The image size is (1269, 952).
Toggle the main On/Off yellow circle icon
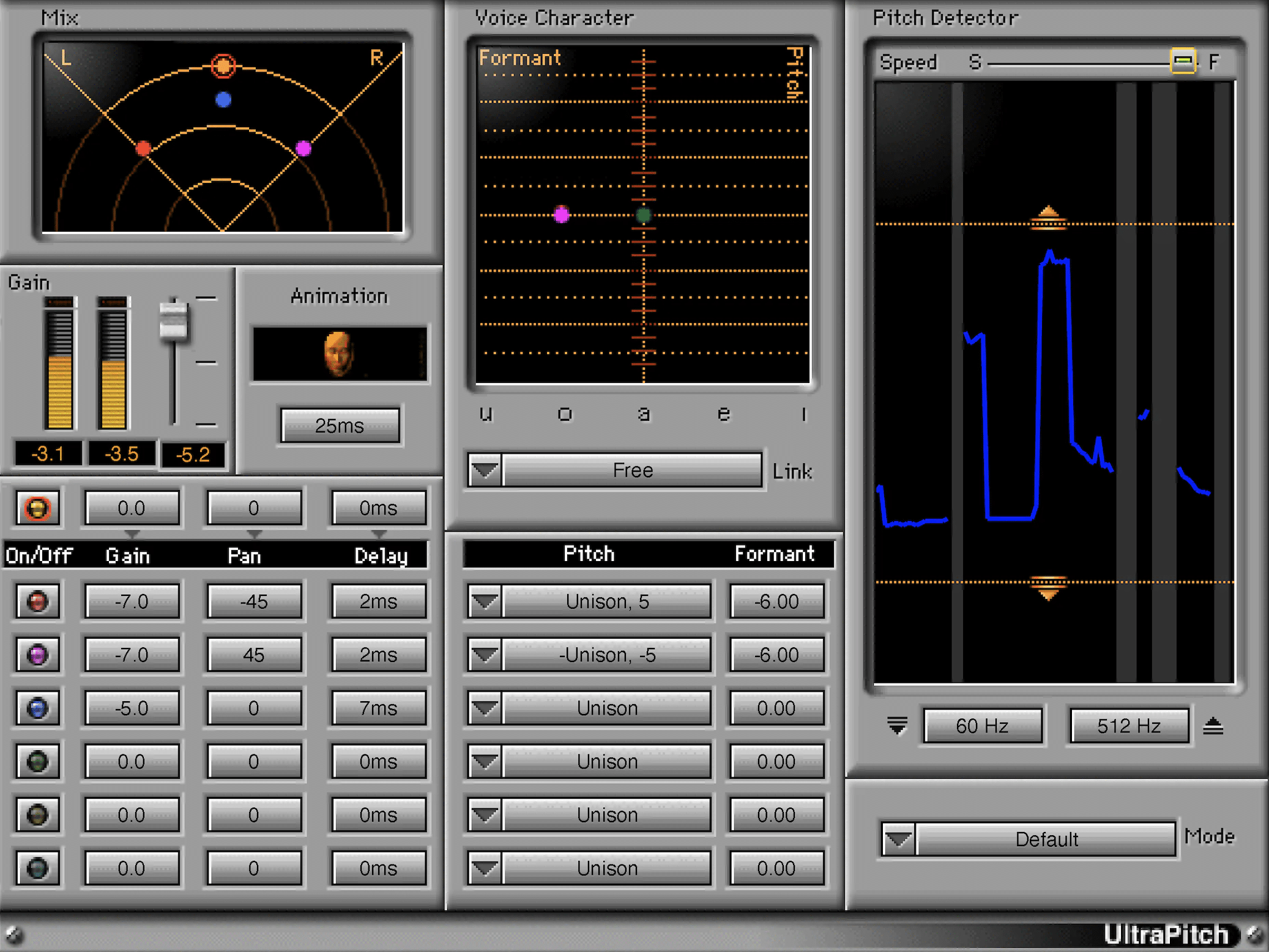[x=37, y=506]
